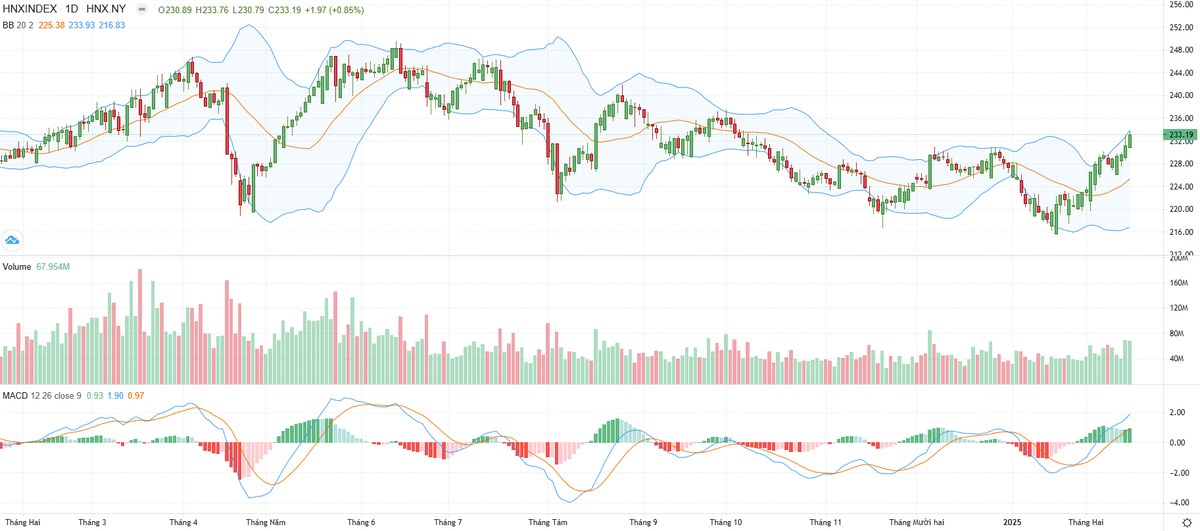Click the Volume indicator label
1200x531 pixels.
coord(16,267)
